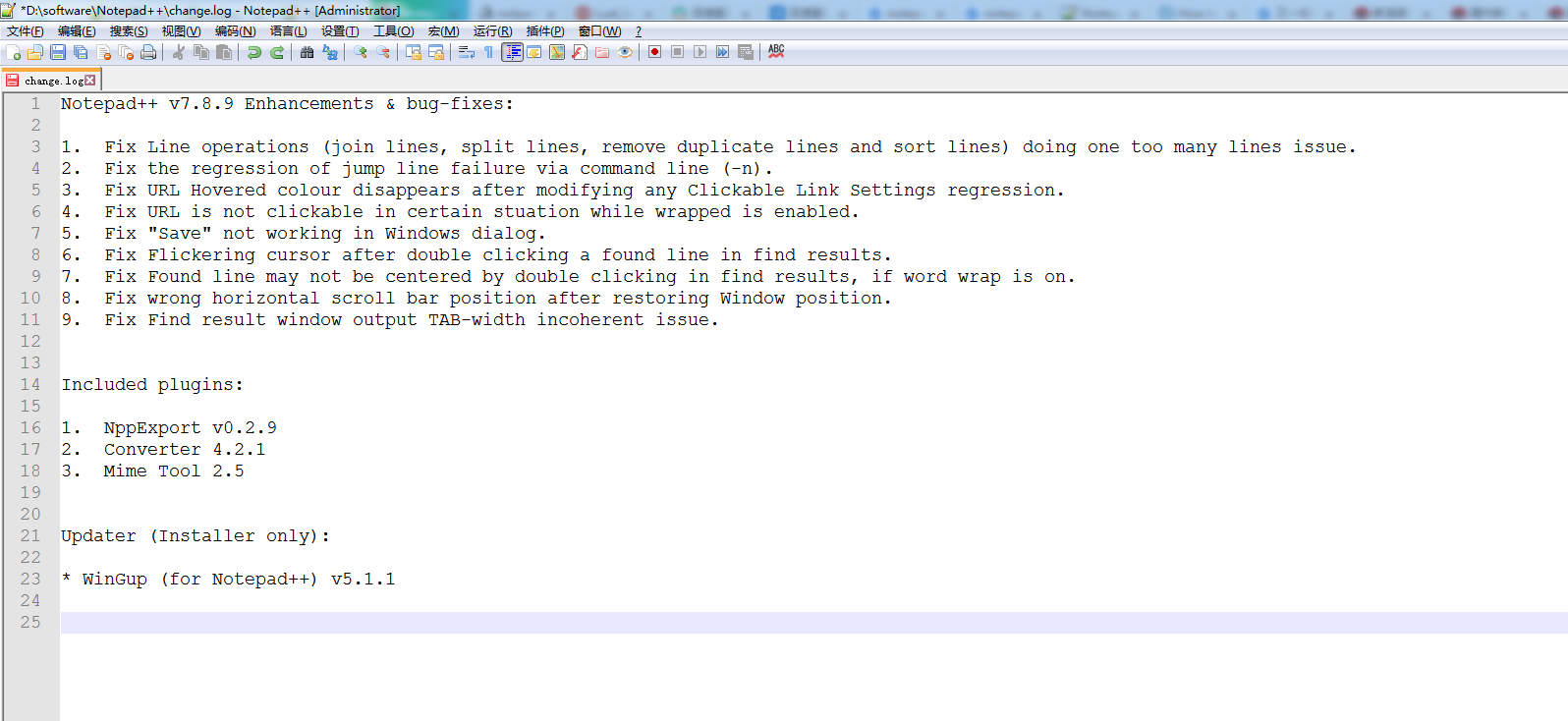Click Run Macro Multiple Times icon
The image size is (1568, 721).
coord(723,52)
